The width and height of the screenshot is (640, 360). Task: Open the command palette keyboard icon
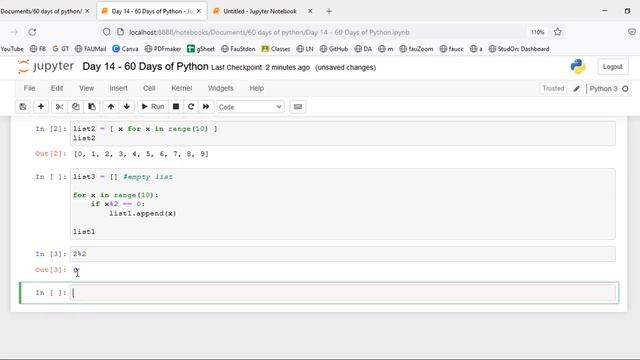pyautogui.click(x=298, y=107)
